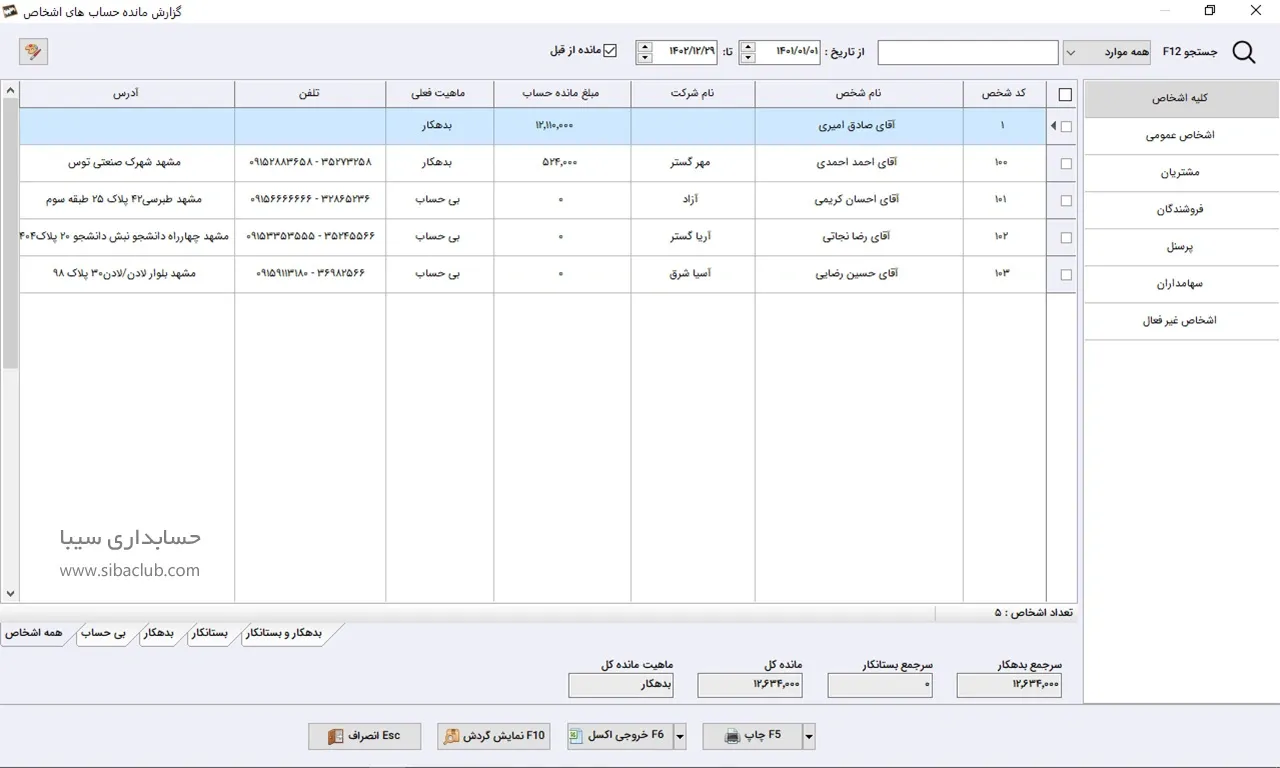Tick the checkbox for آقای احمد احمدی row

[1065, 163]
